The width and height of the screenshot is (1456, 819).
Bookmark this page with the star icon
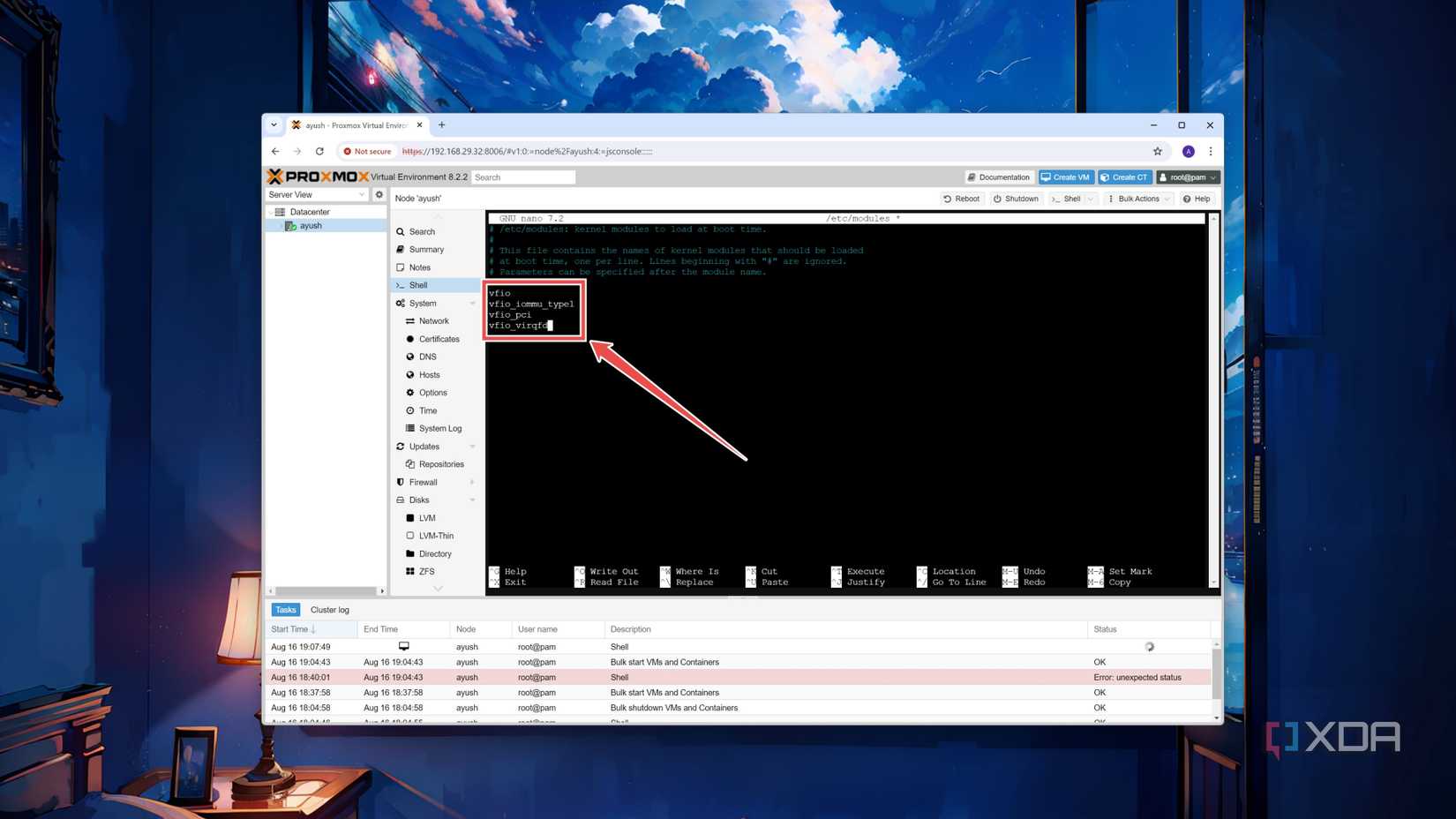[1158, 151]
